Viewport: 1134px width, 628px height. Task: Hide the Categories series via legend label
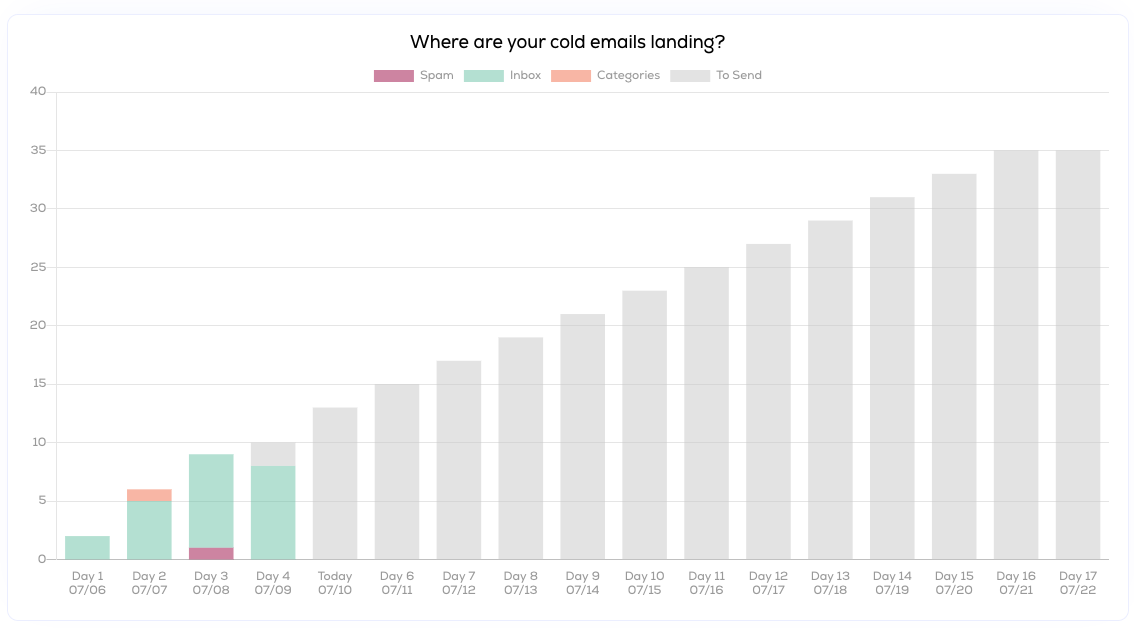628,76
